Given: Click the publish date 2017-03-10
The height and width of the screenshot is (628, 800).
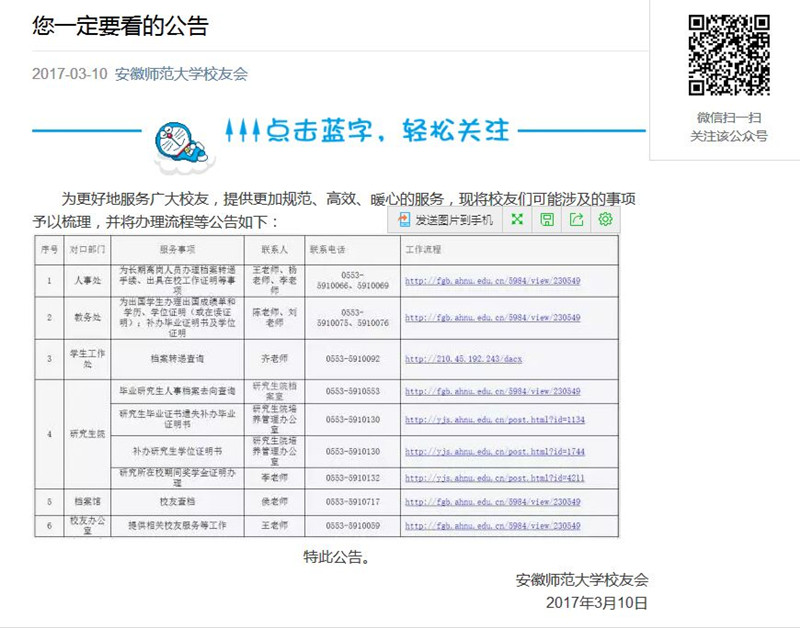Looking at the screenshot, I should [x=68, y=73].
